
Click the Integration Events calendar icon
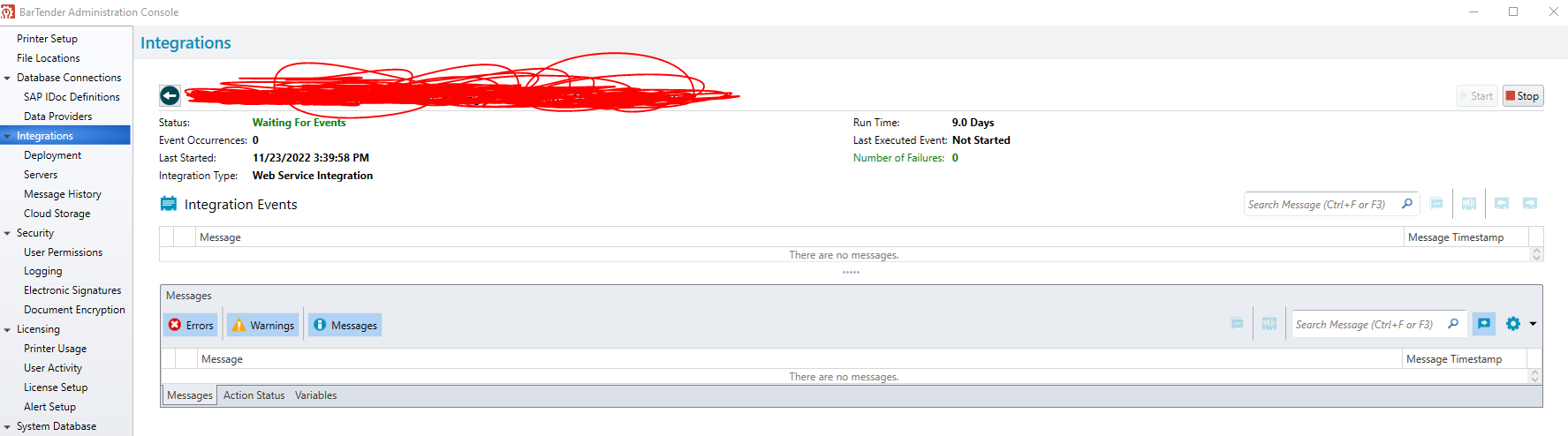[168, 204]
